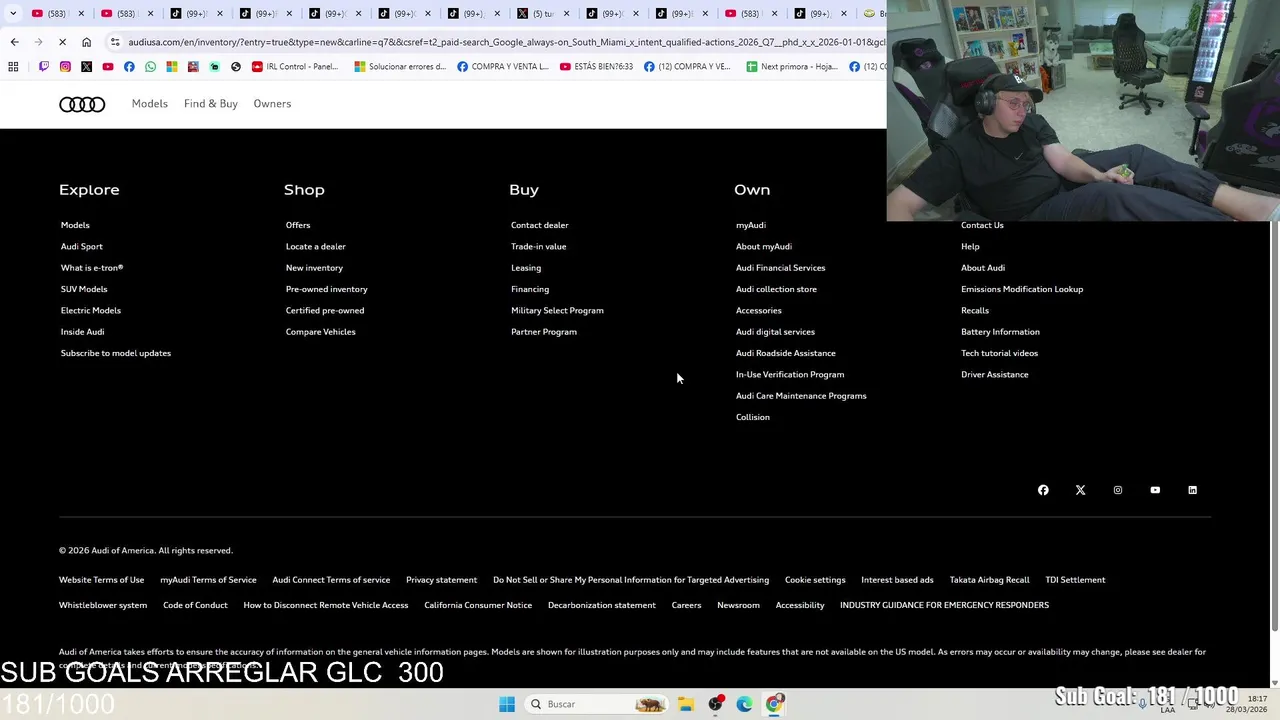Viewport: 1280px width, 720px height.
Task: Open Windows Start menu
Action: click(507, 704)
